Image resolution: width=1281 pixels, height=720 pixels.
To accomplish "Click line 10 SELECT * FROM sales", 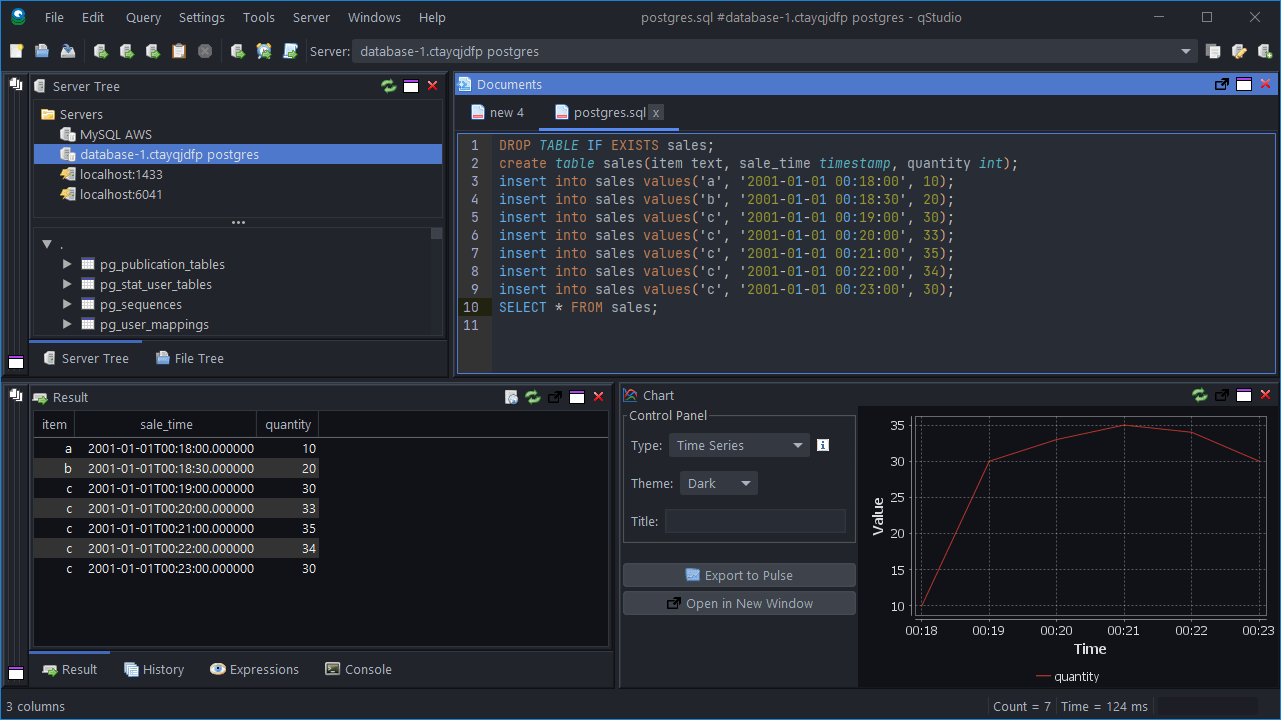I will 579,307.
